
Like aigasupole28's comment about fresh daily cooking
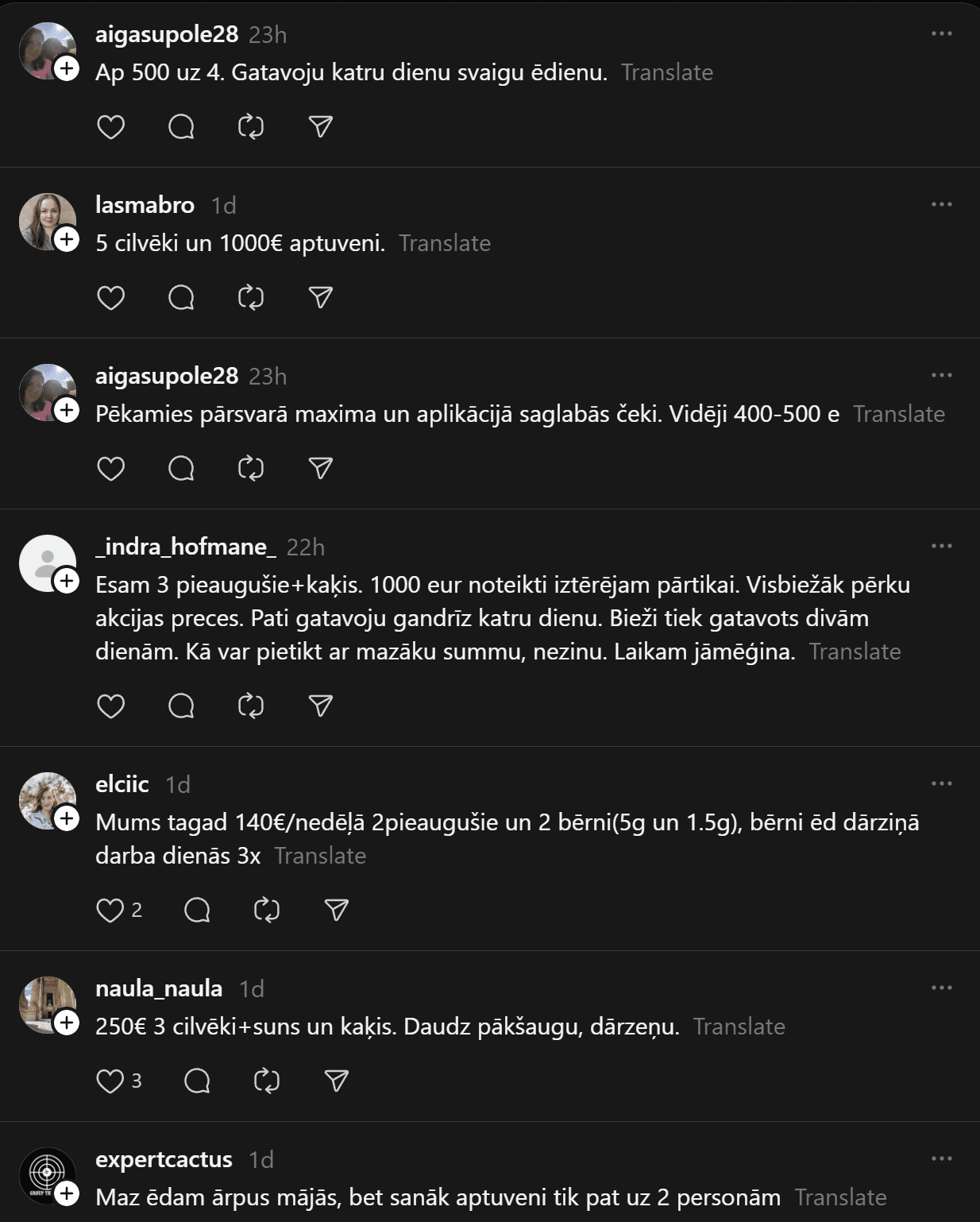(110, 127)
